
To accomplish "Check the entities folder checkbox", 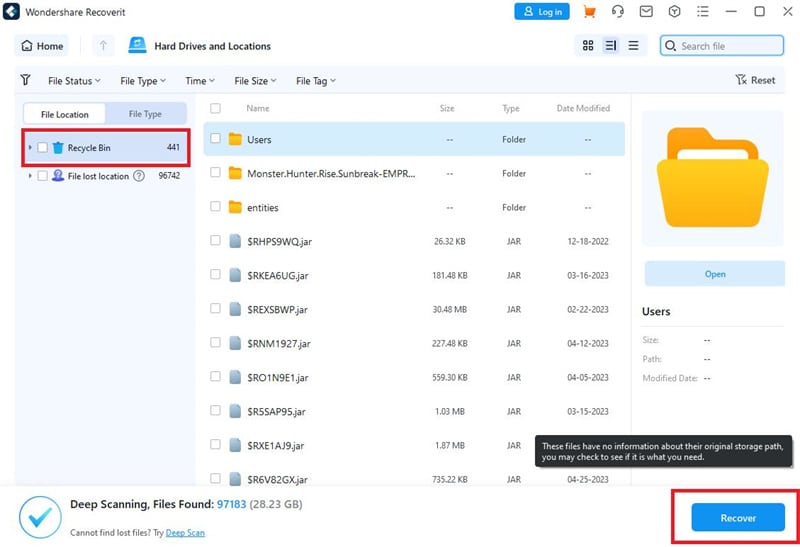I will [x=215, y=206].
